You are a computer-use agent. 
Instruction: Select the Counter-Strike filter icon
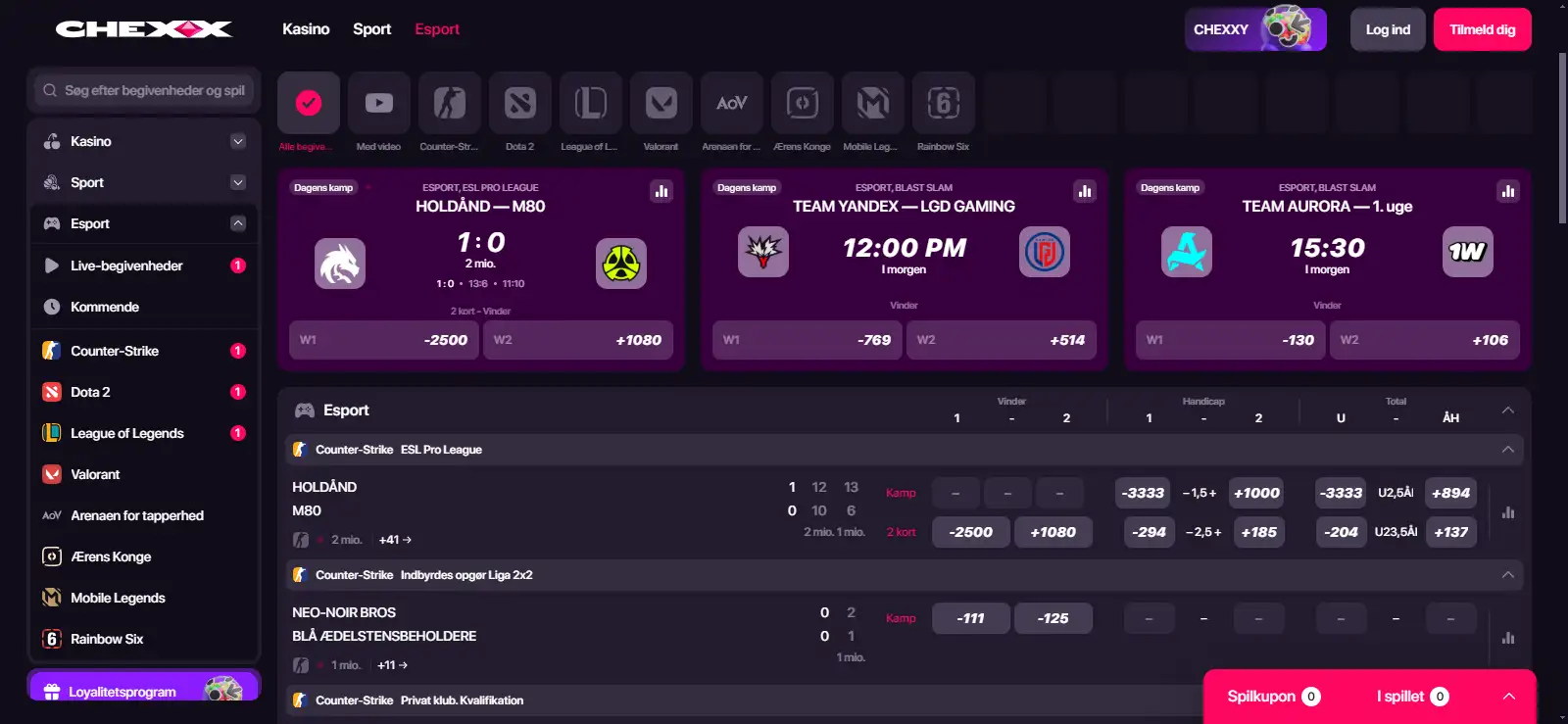pyautogui.click(x=449, y=103)
